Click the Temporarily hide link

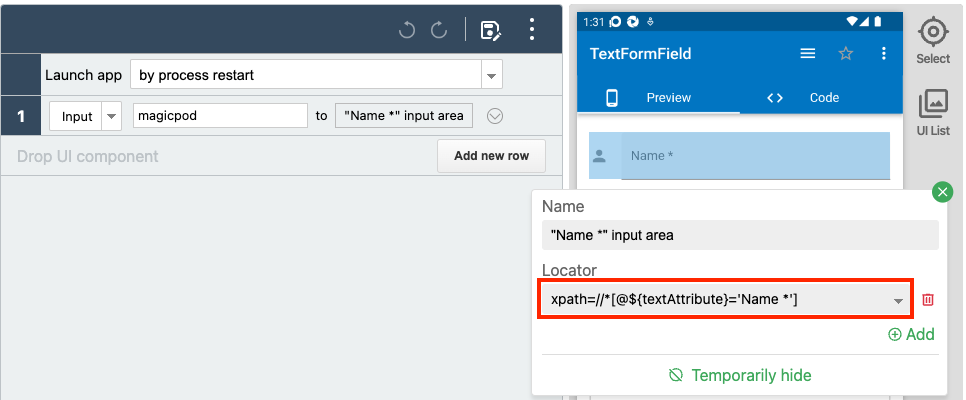pos(740,375)
